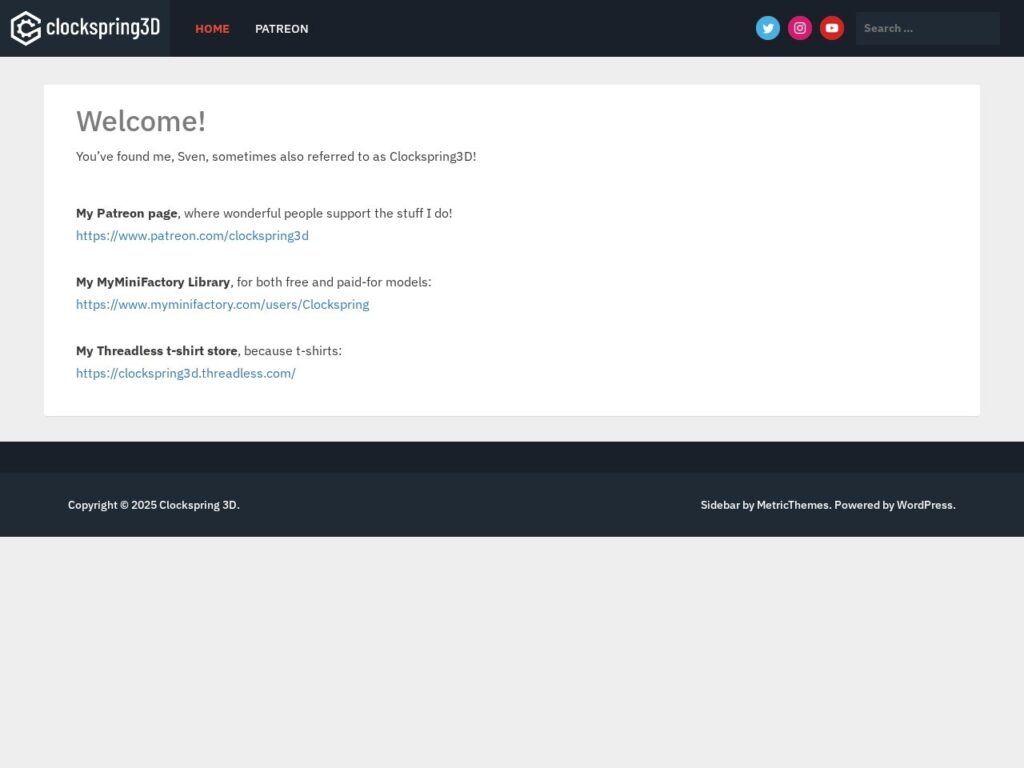Open the Instagram social icon
1024x768 pixels.
800,28
